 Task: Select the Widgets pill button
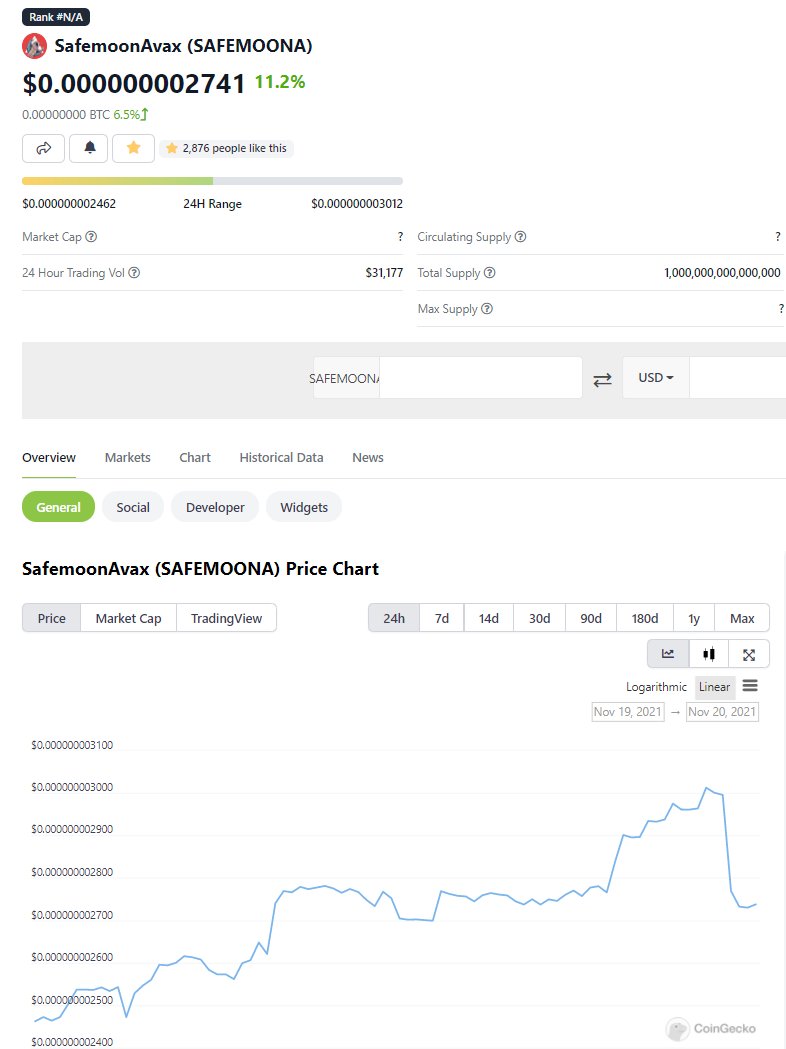[304, 507]
